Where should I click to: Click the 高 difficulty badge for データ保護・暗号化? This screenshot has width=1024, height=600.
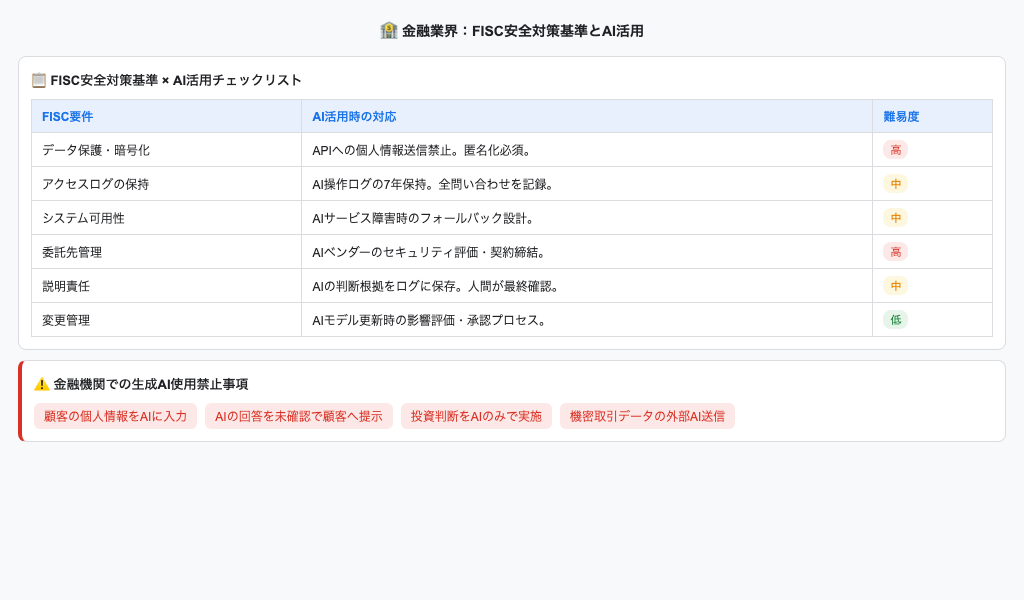(x=893, y=149)
